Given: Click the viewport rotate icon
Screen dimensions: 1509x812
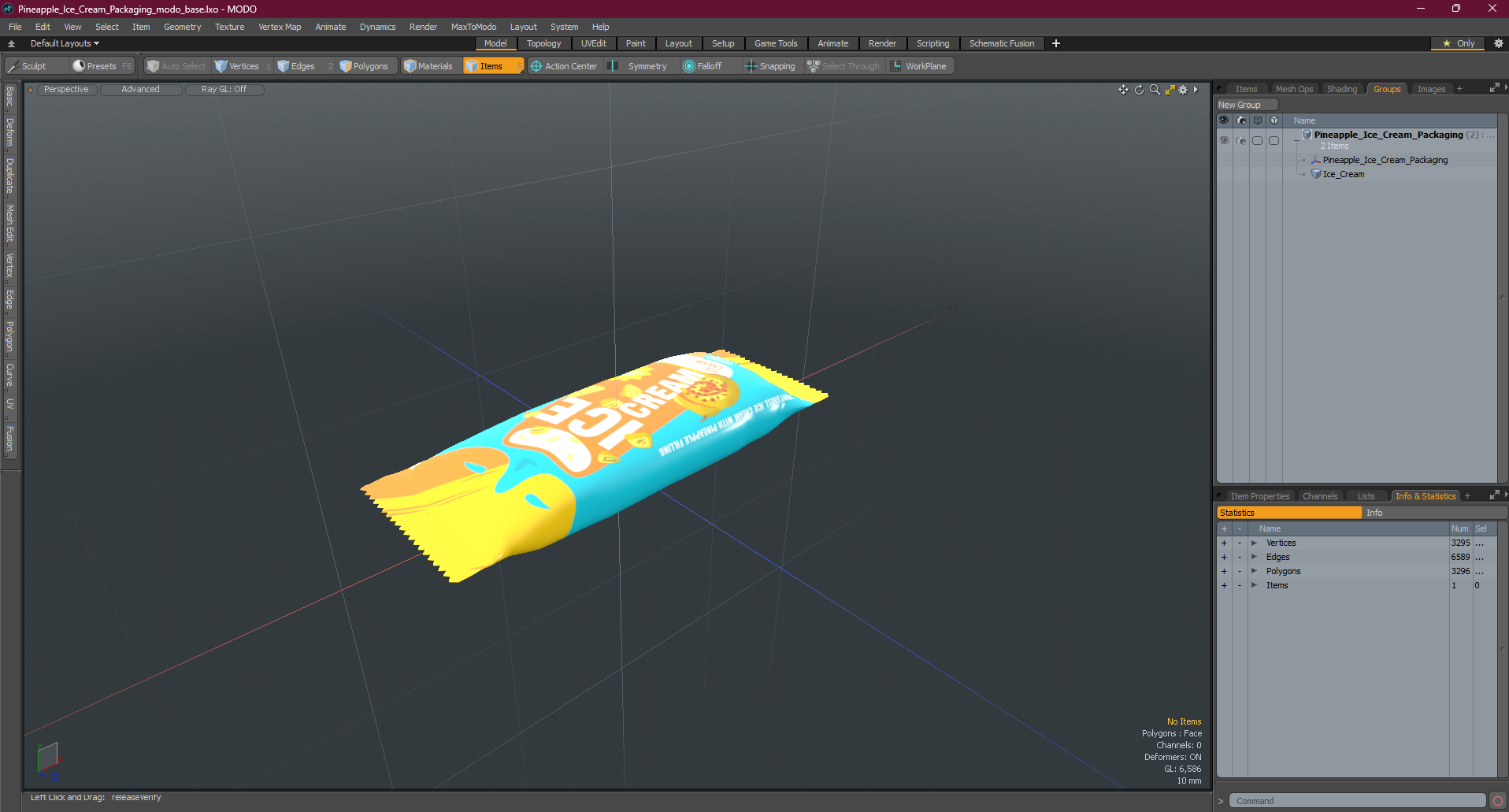Looking at the screenshot, I should pyautogui.click(x=1139, y=90).
